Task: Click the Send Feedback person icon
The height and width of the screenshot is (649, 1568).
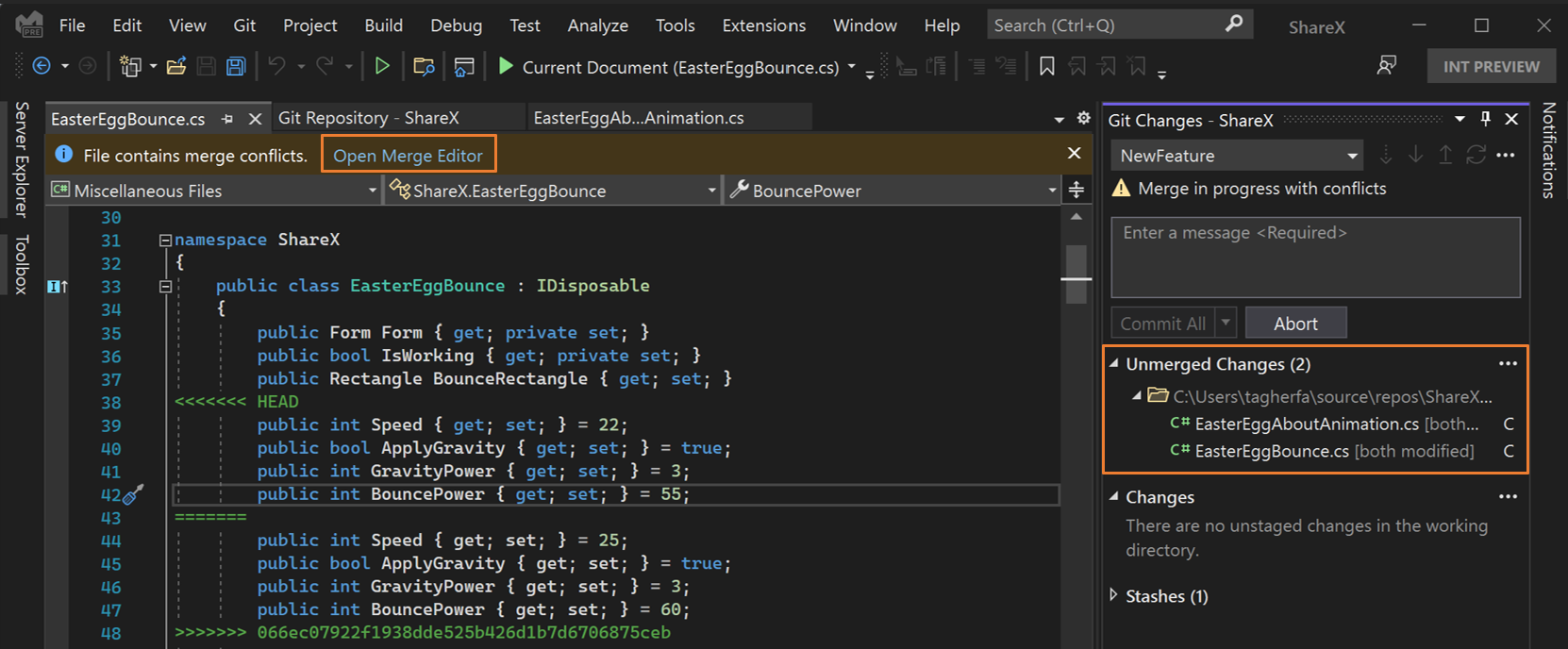Action: coord(1386,66)
